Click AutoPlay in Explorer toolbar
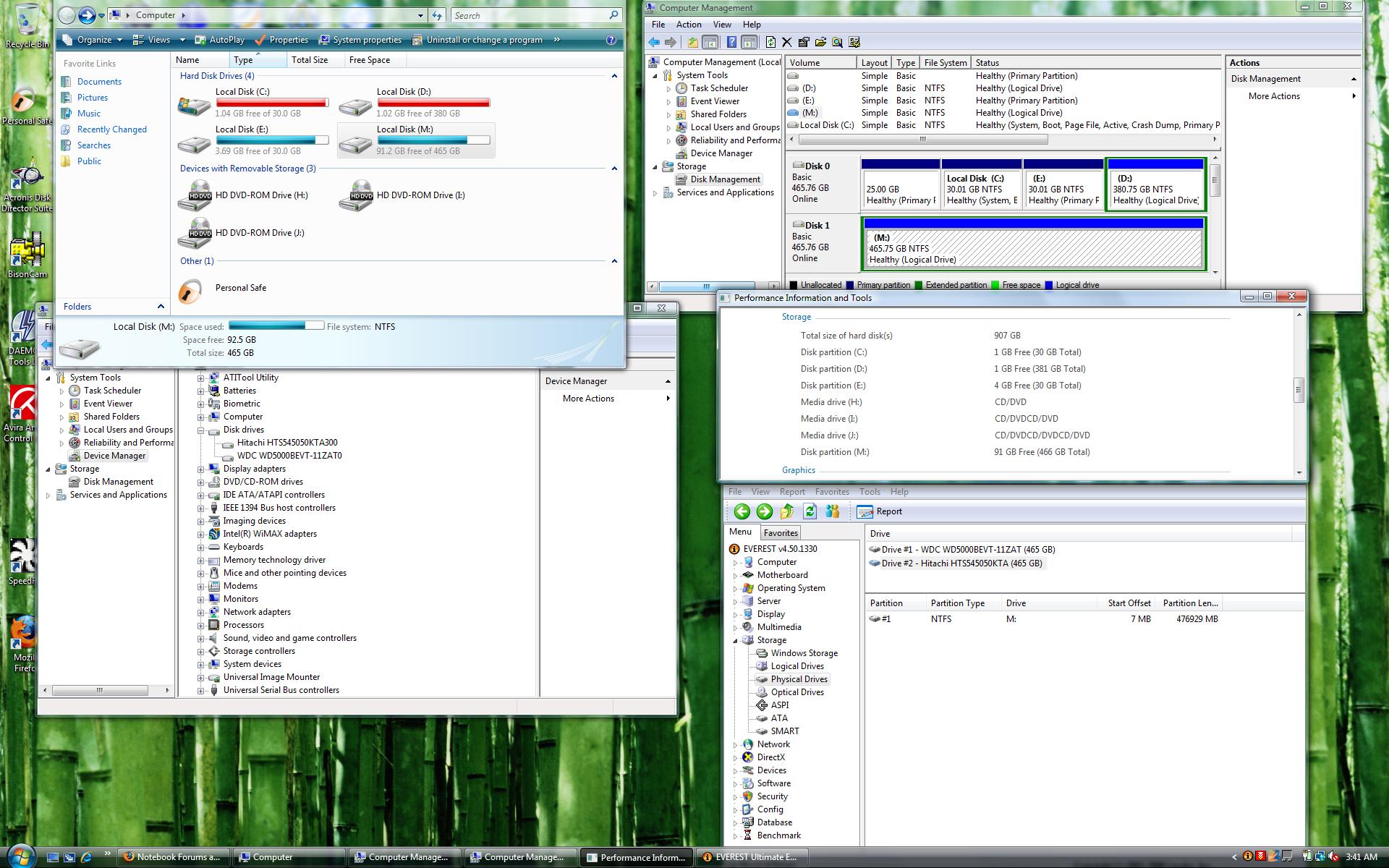The image size is (1389, 868). (220, 40)
